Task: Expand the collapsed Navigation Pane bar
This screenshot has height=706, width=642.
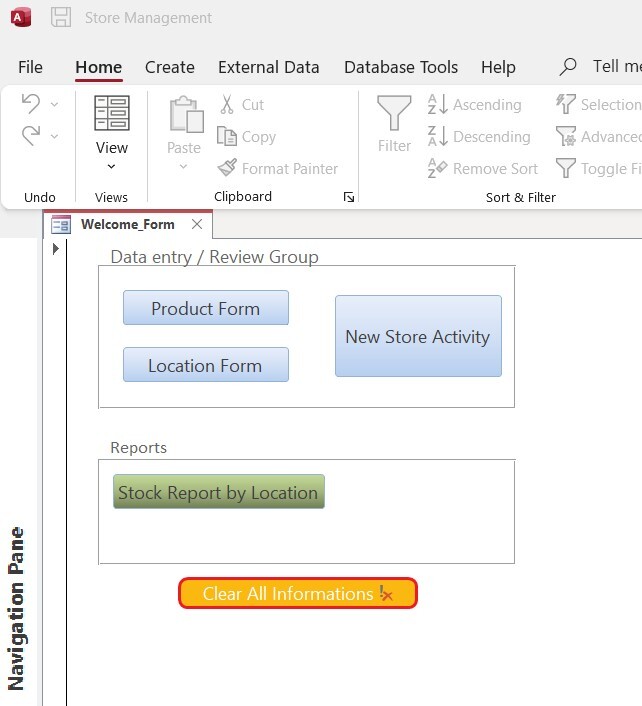Action: [17, 609]
